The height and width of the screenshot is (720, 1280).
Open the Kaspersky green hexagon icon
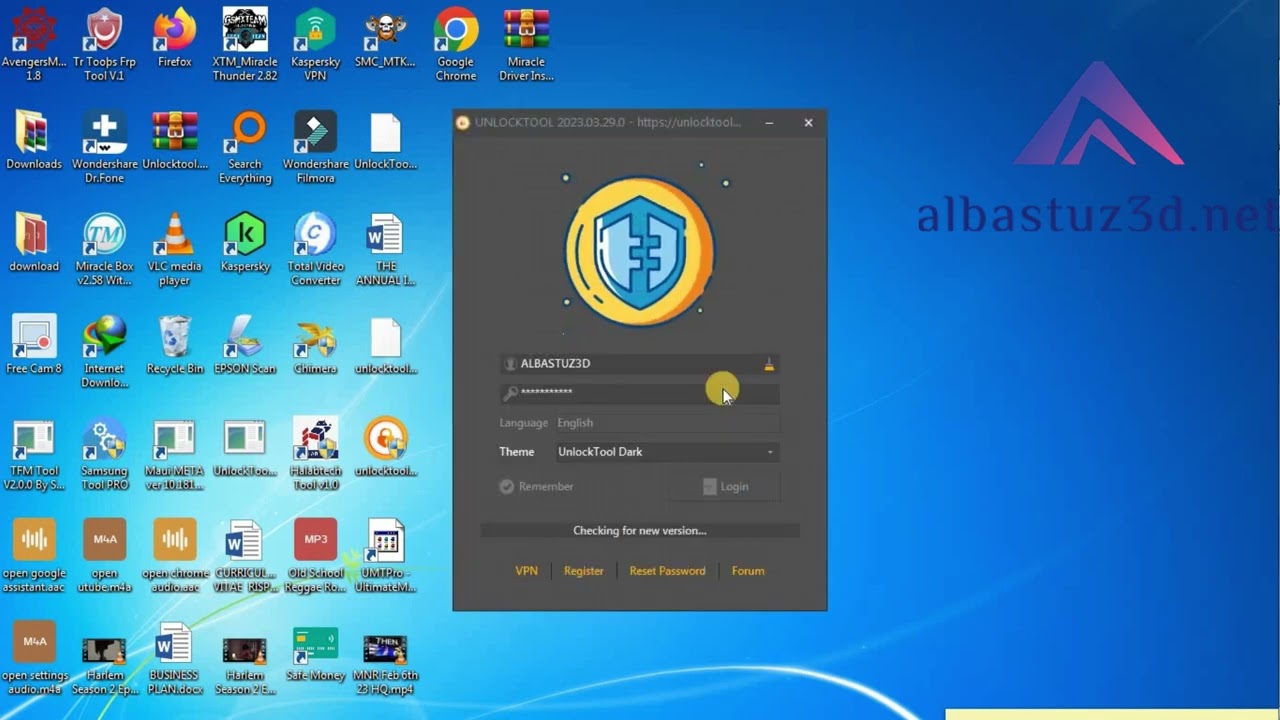245,244
